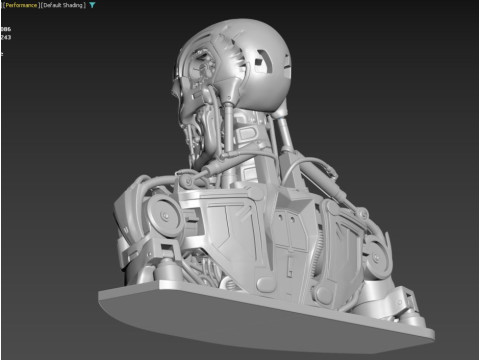Click the cyan viewport filter funnel icon
The height and width of the screenshot is (360, 480).
92,5
